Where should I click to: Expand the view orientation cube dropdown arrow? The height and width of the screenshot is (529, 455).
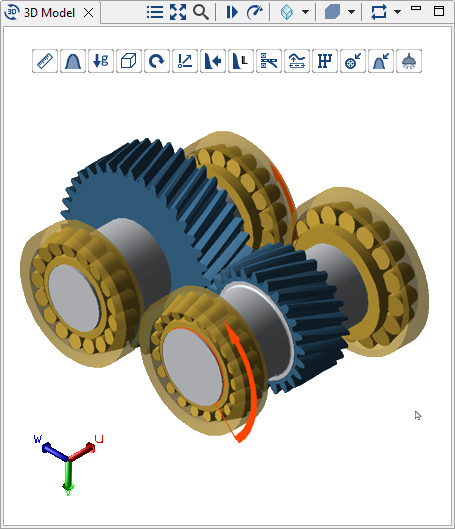point(306,12)
